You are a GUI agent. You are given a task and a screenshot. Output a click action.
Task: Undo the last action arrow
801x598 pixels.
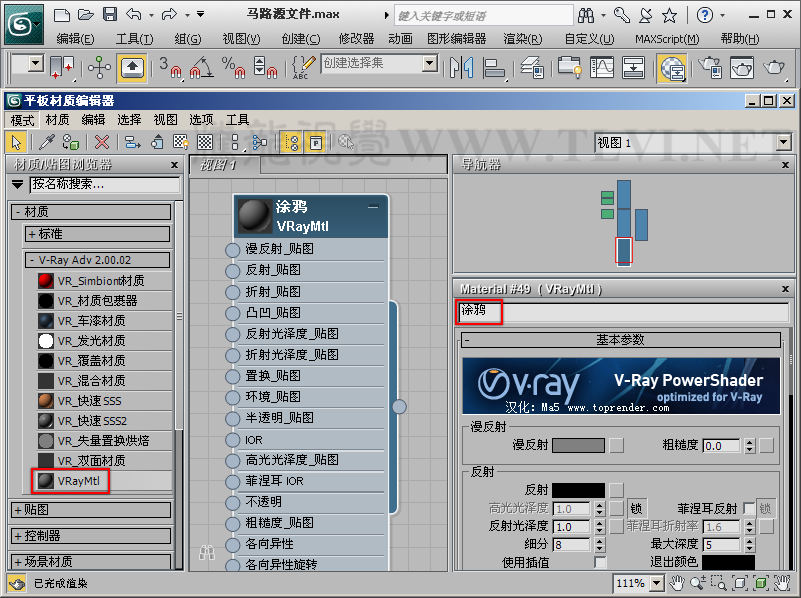(134, 14)
